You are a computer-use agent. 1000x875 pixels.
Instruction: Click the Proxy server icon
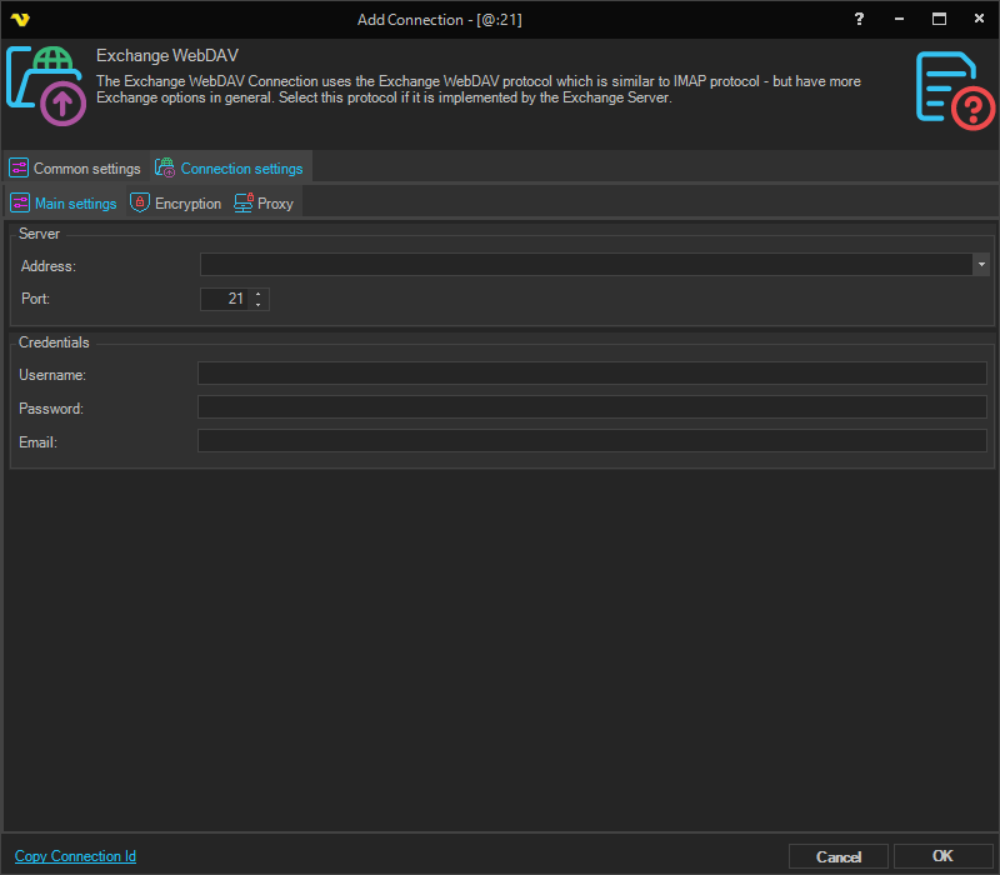coord(243,203)
